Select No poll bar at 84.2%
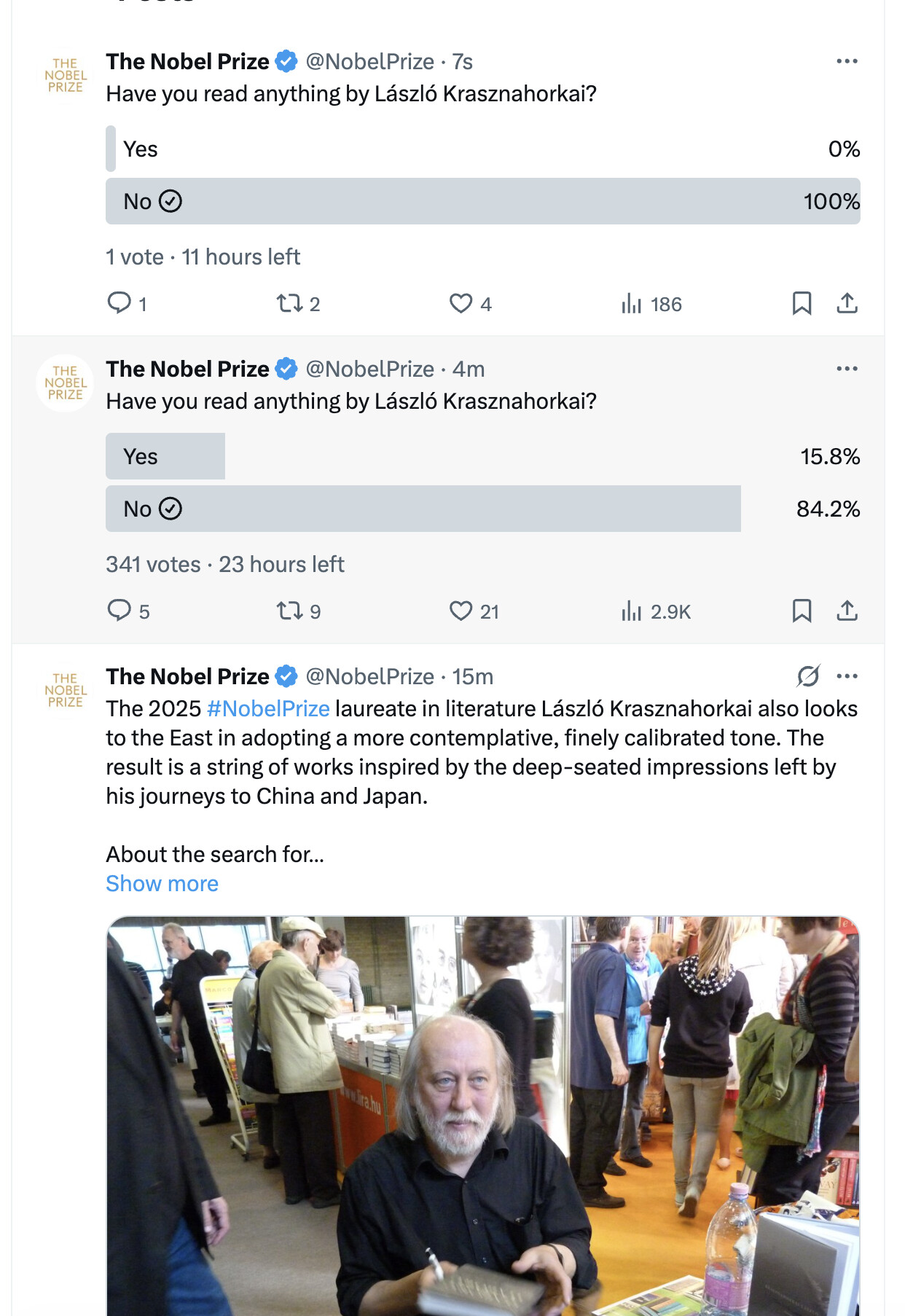The height and width of the screenshot is (1316, 905). 423,509
